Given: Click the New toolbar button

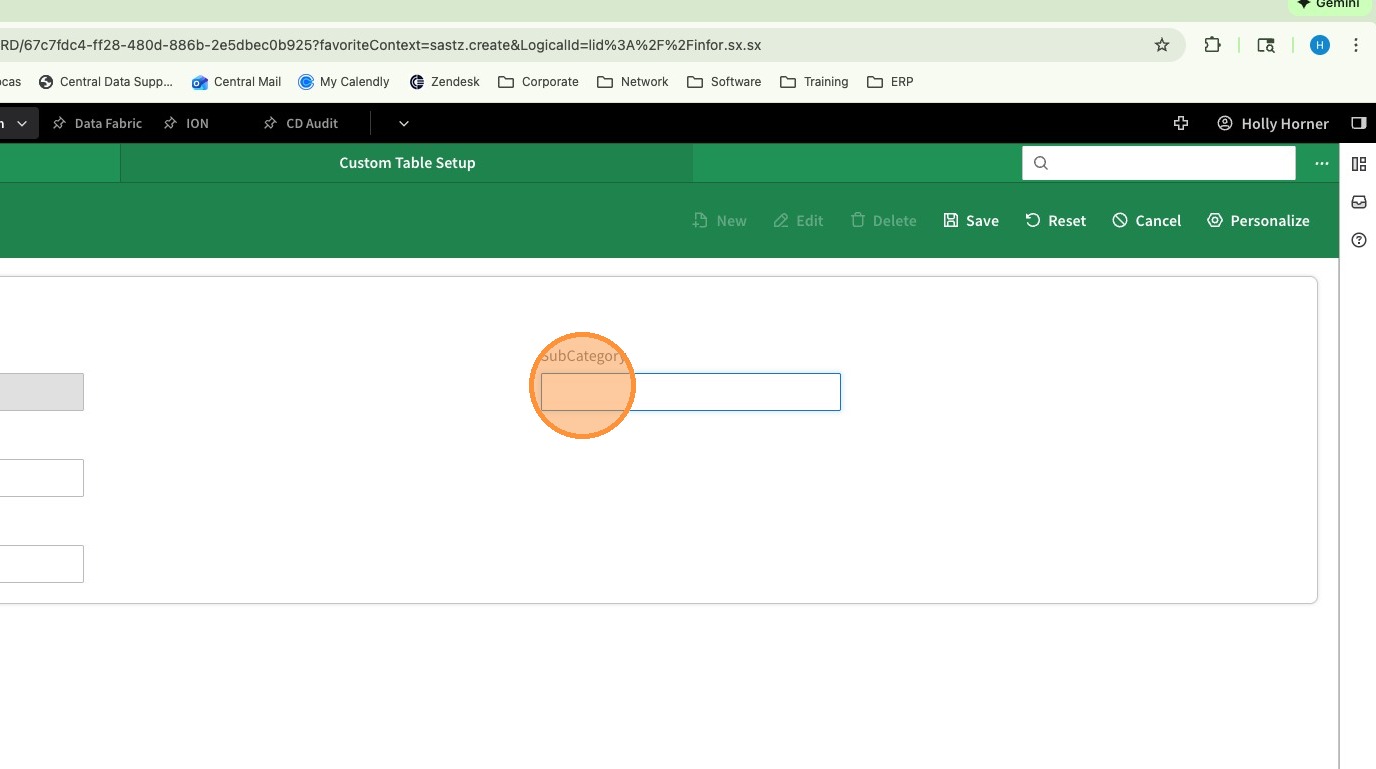Looking at the screenshot, I should (x=719, y=220).
